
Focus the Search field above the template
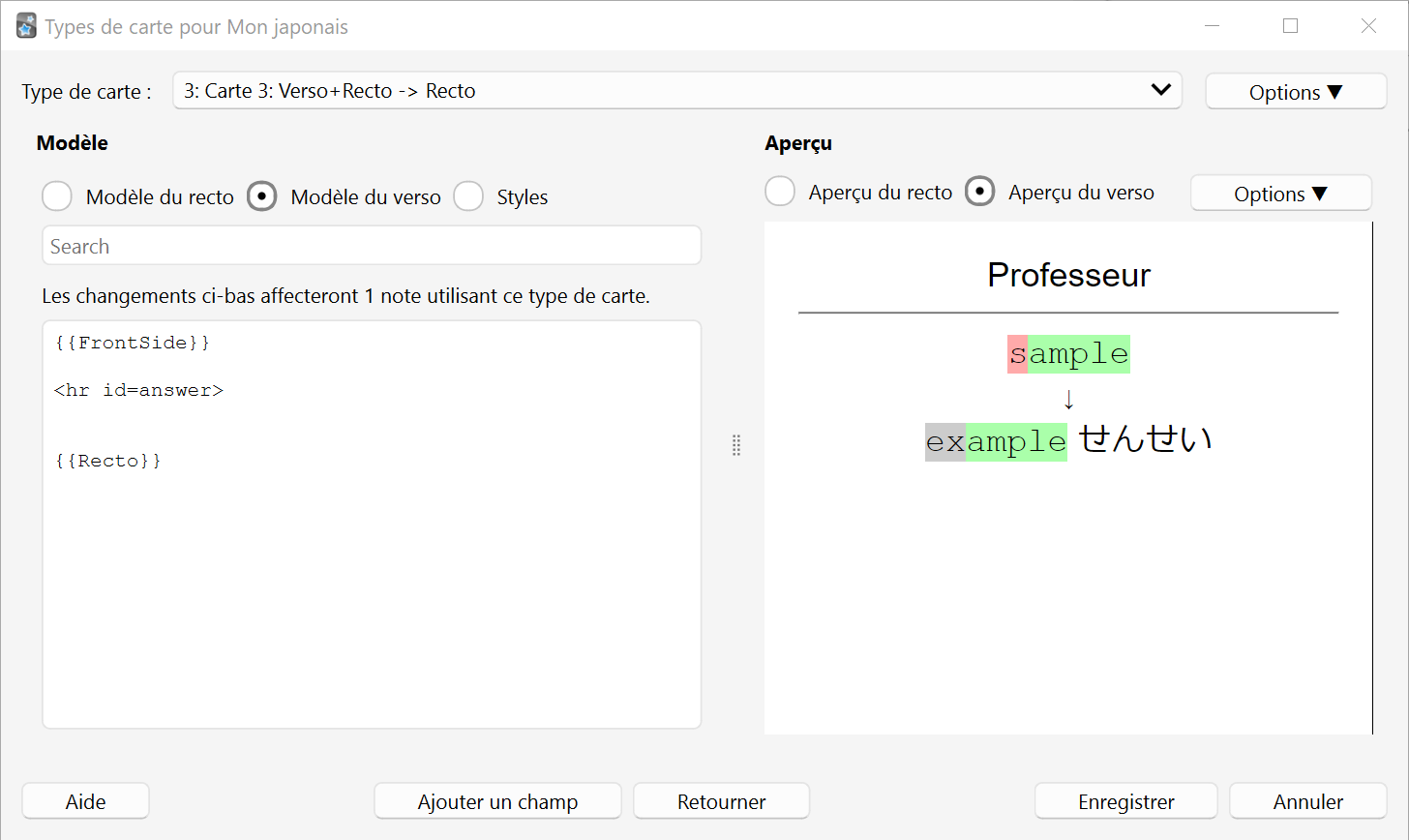coord(372,246)
